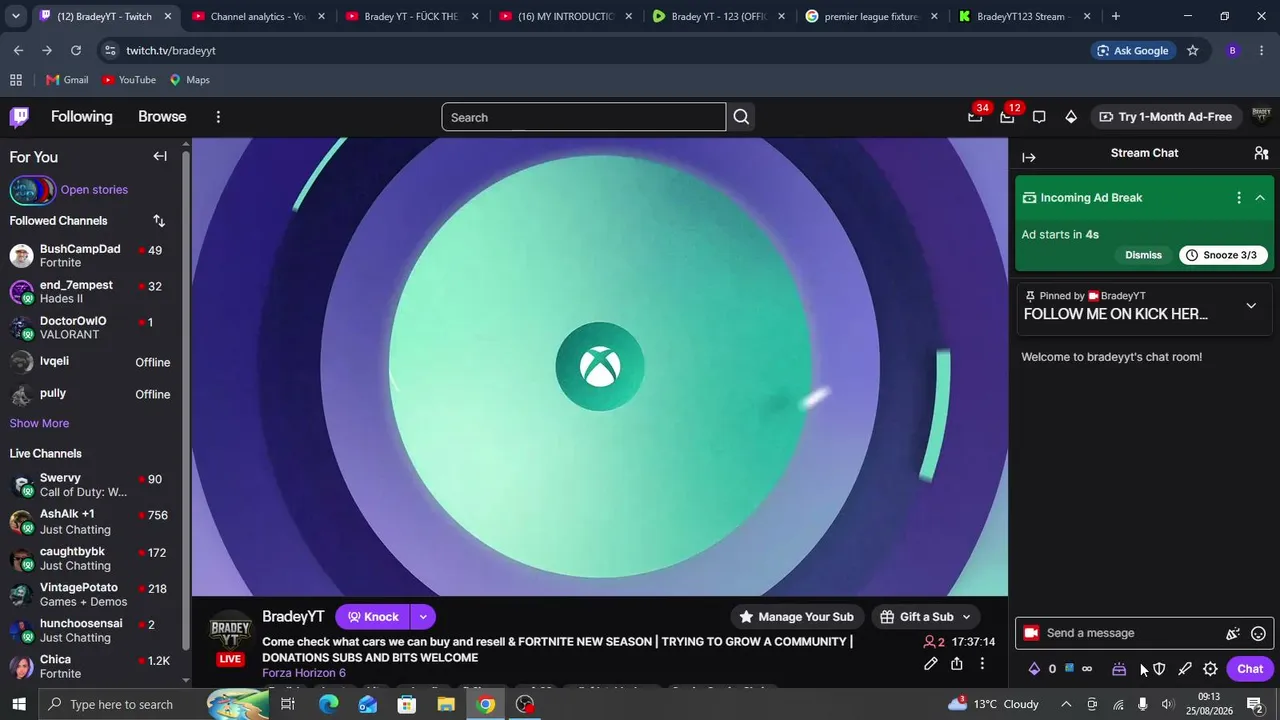The height and width of the screenshot is (720, 1280).
Task: Open Windows Start menu
Action: [18, 704]
